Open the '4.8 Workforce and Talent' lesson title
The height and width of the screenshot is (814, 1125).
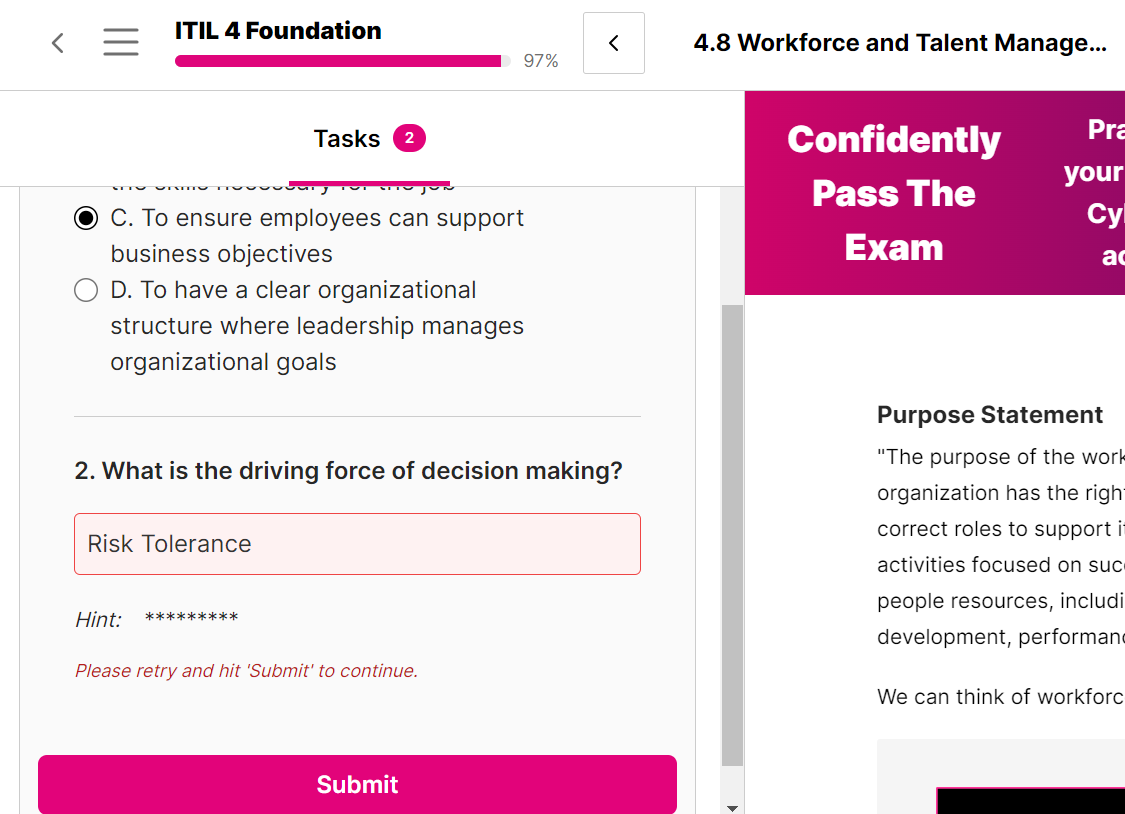899,43
